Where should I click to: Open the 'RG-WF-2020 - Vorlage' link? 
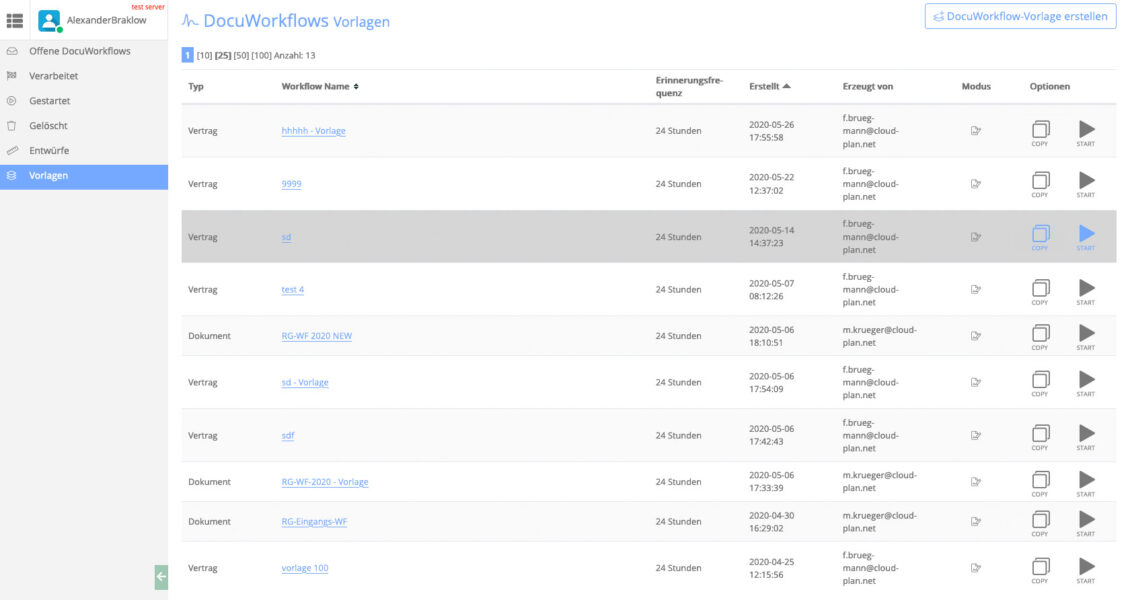(324, 482)
